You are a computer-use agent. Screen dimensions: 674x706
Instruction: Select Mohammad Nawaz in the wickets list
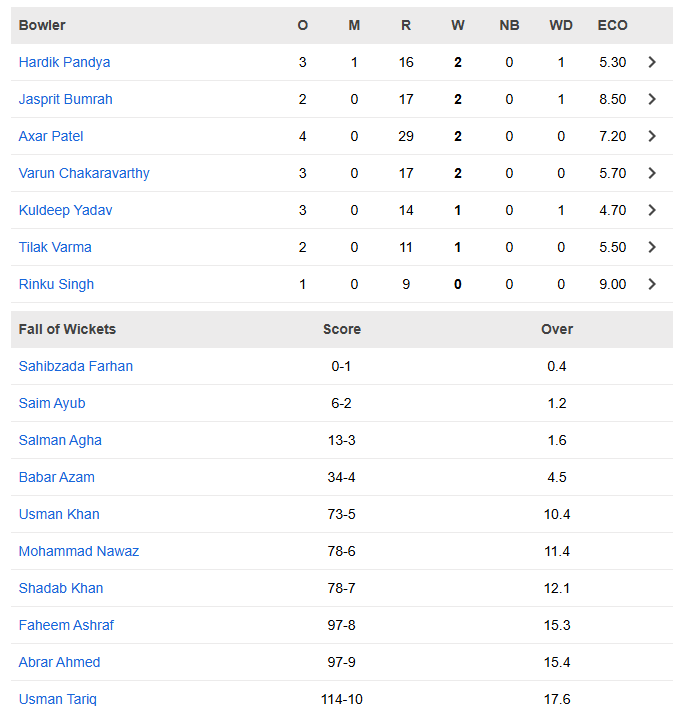(79, 551)
